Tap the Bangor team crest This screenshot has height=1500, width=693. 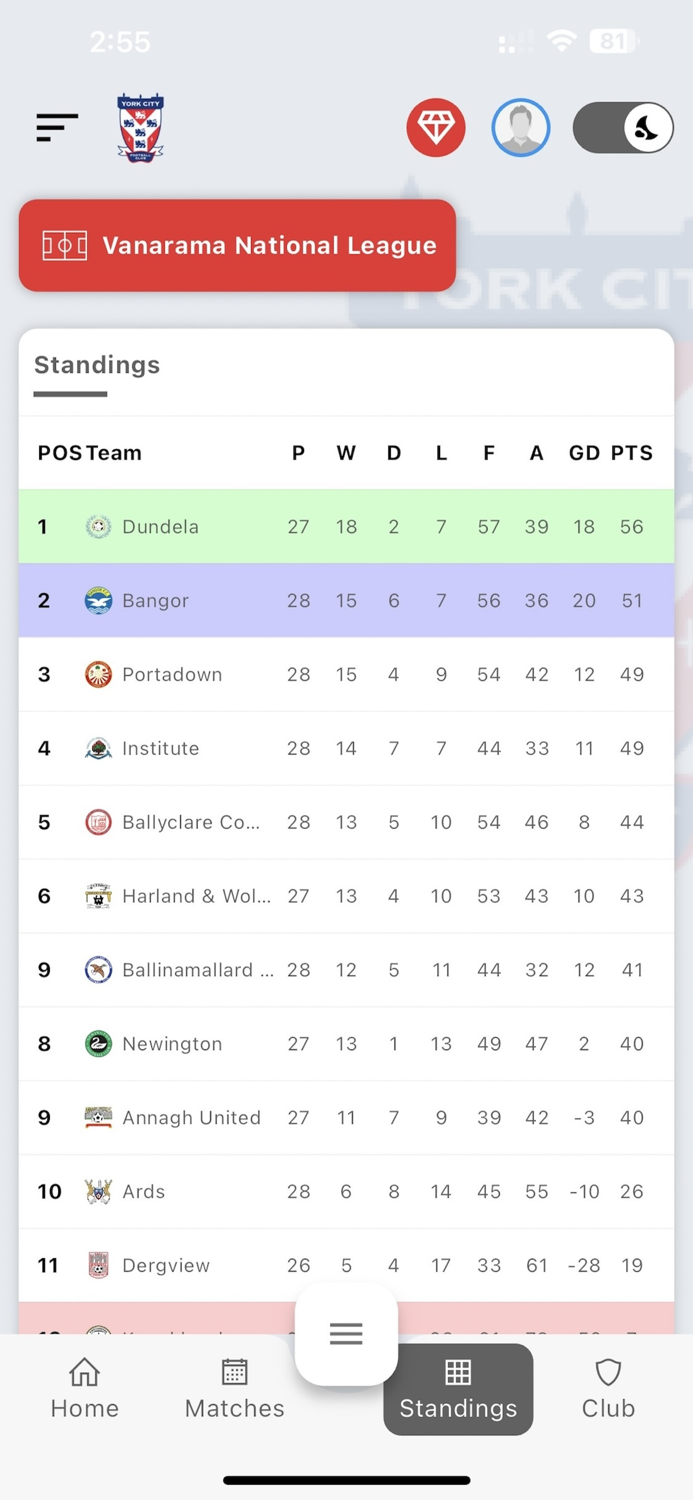pos(97,600)
